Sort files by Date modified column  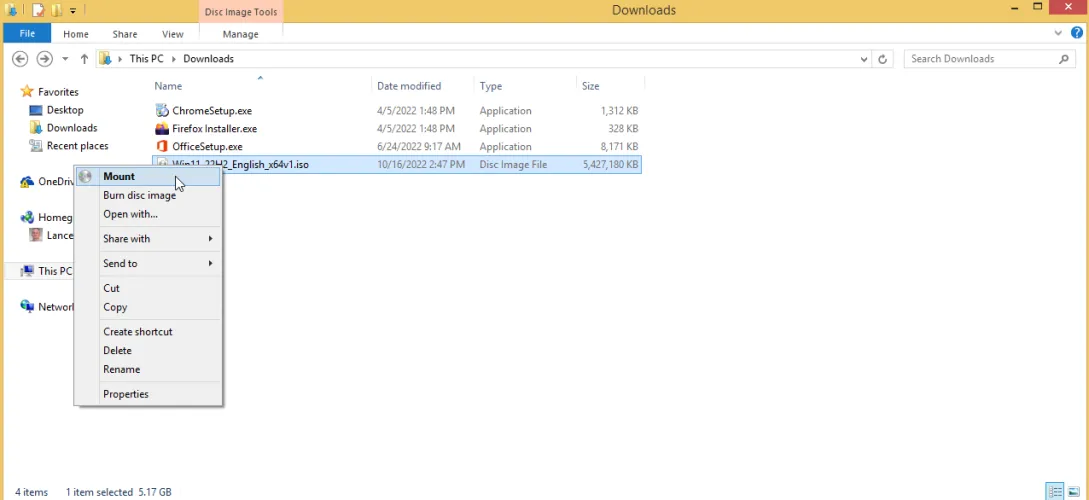[x=409, y=86]
